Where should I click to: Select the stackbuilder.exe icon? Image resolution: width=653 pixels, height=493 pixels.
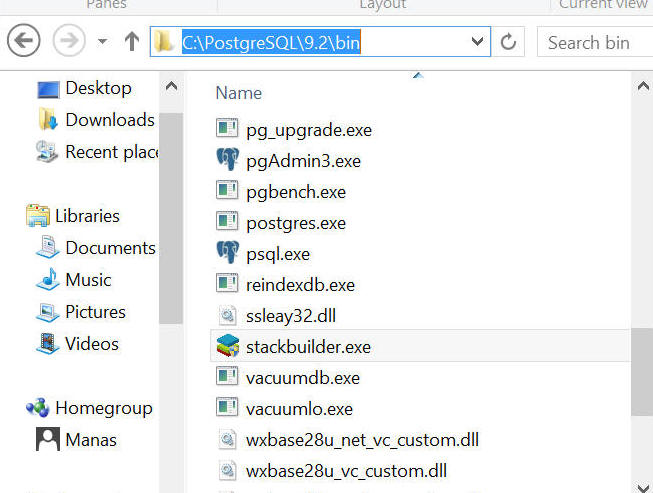227,346
